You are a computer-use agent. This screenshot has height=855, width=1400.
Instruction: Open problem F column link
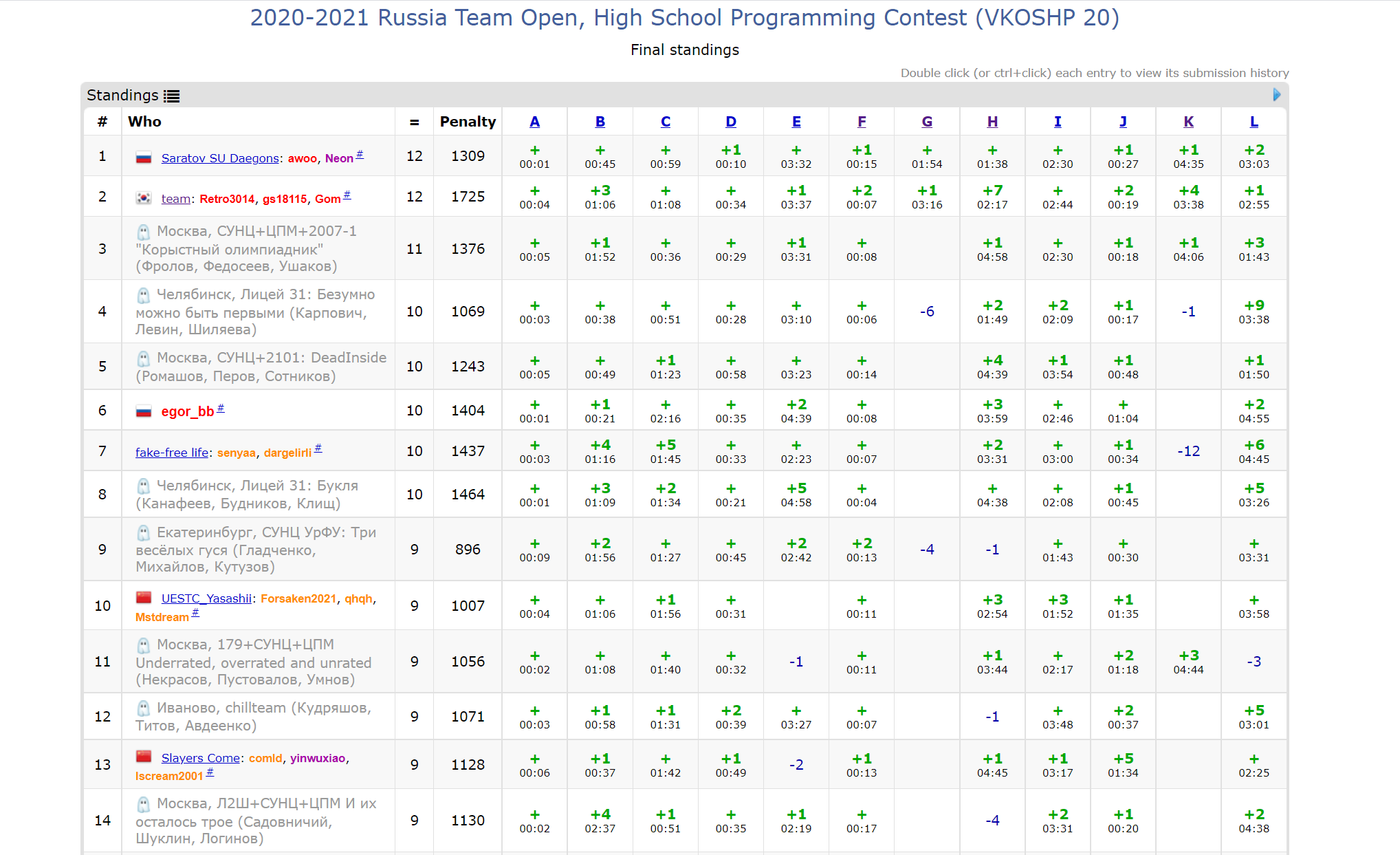click(x=862, y=122)
